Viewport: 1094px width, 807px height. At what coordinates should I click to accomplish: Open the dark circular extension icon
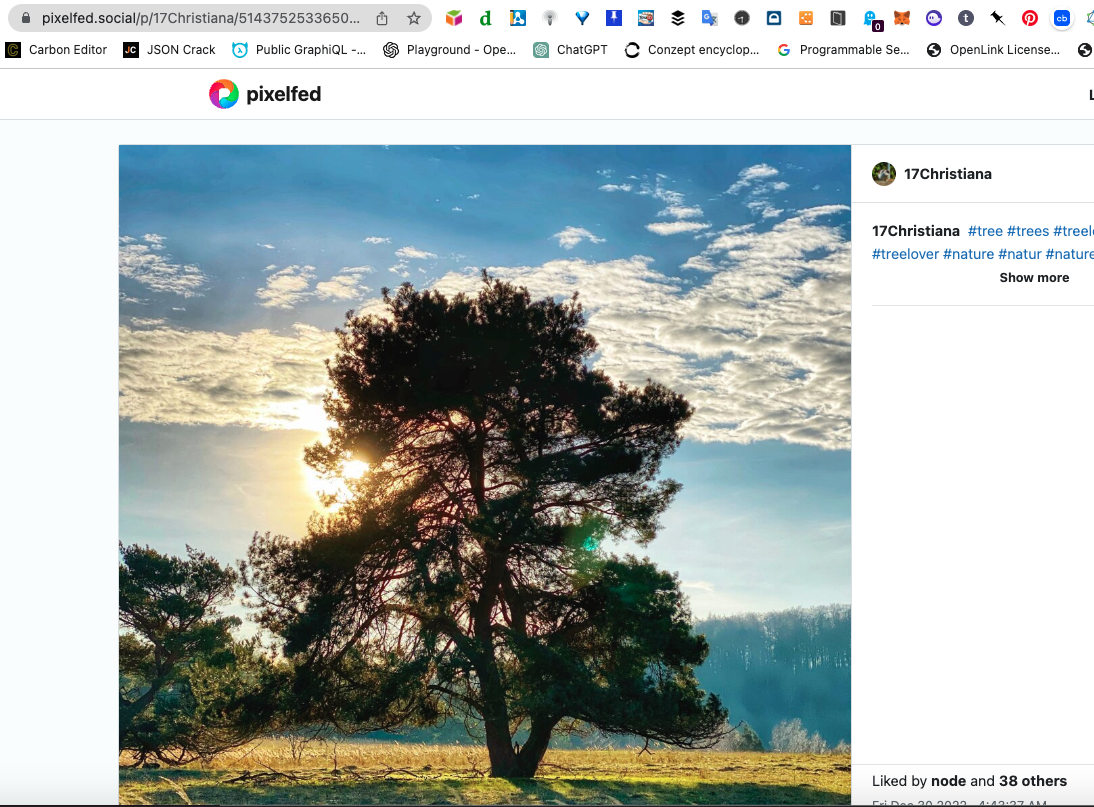click(x=742, y=18)
